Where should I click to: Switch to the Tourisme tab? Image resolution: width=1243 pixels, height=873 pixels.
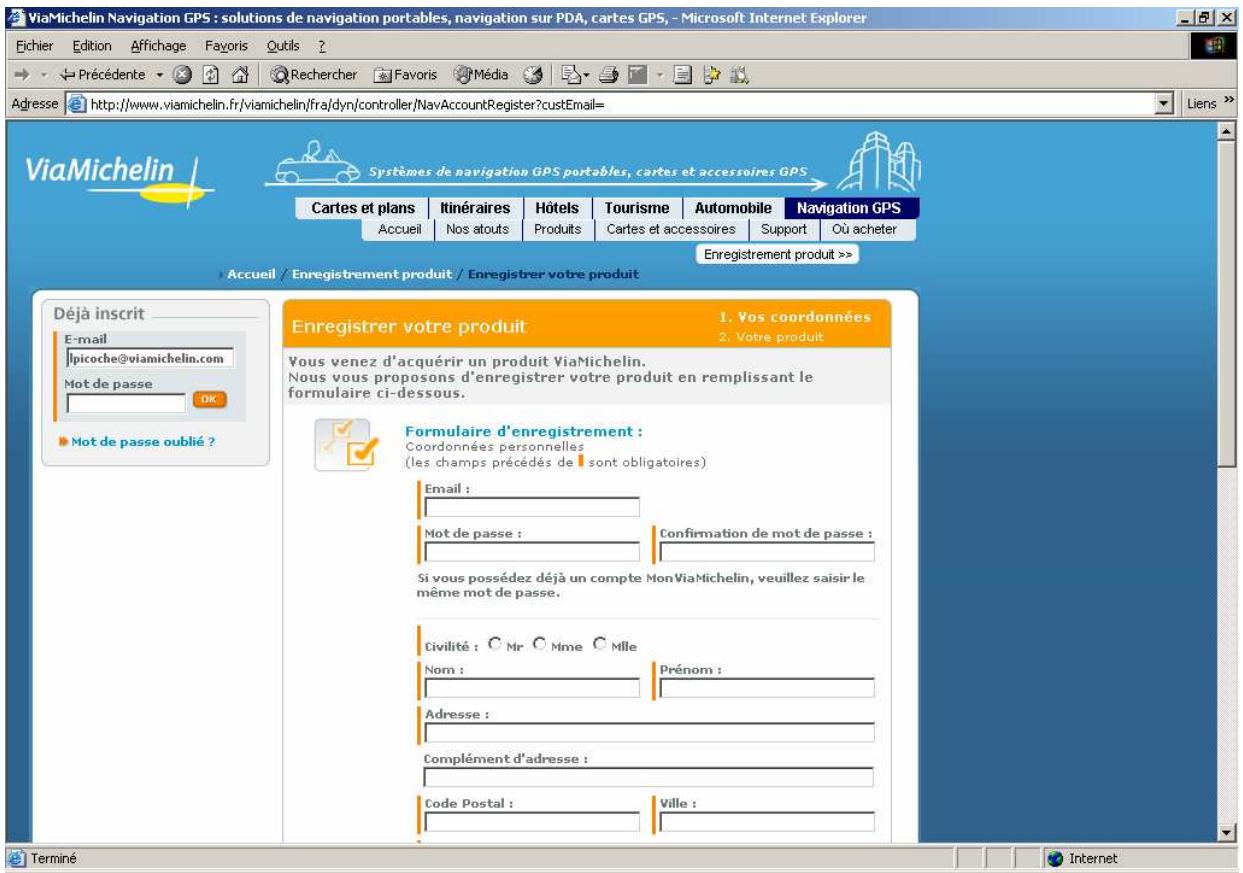[637, 208]
